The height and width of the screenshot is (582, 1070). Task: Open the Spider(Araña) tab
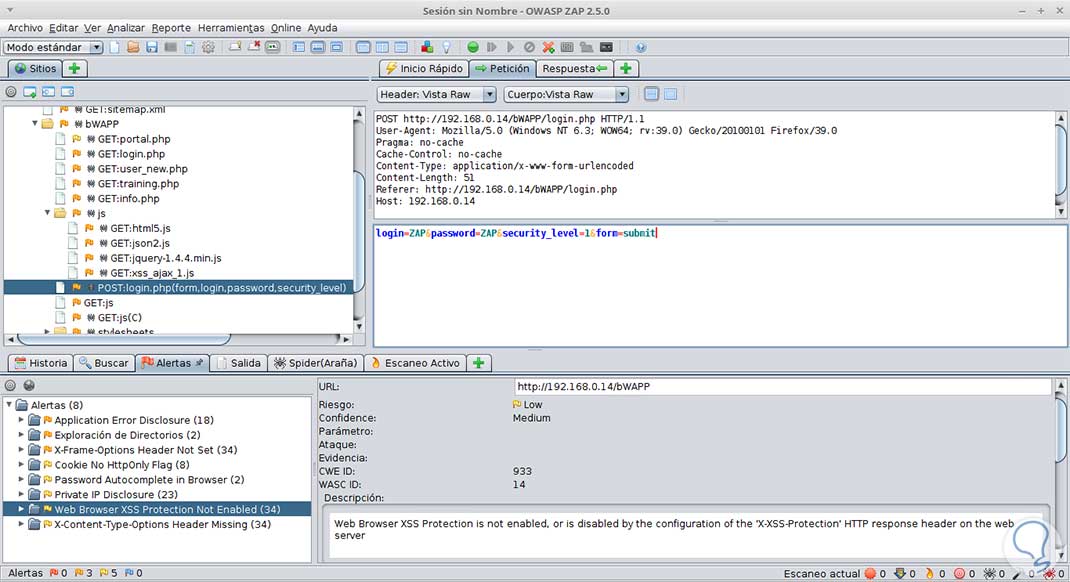click(x=315, y=363)
